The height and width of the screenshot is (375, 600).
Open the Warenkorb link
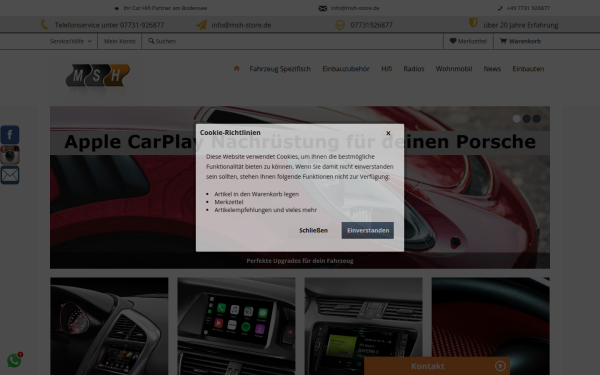click(520, 41)
